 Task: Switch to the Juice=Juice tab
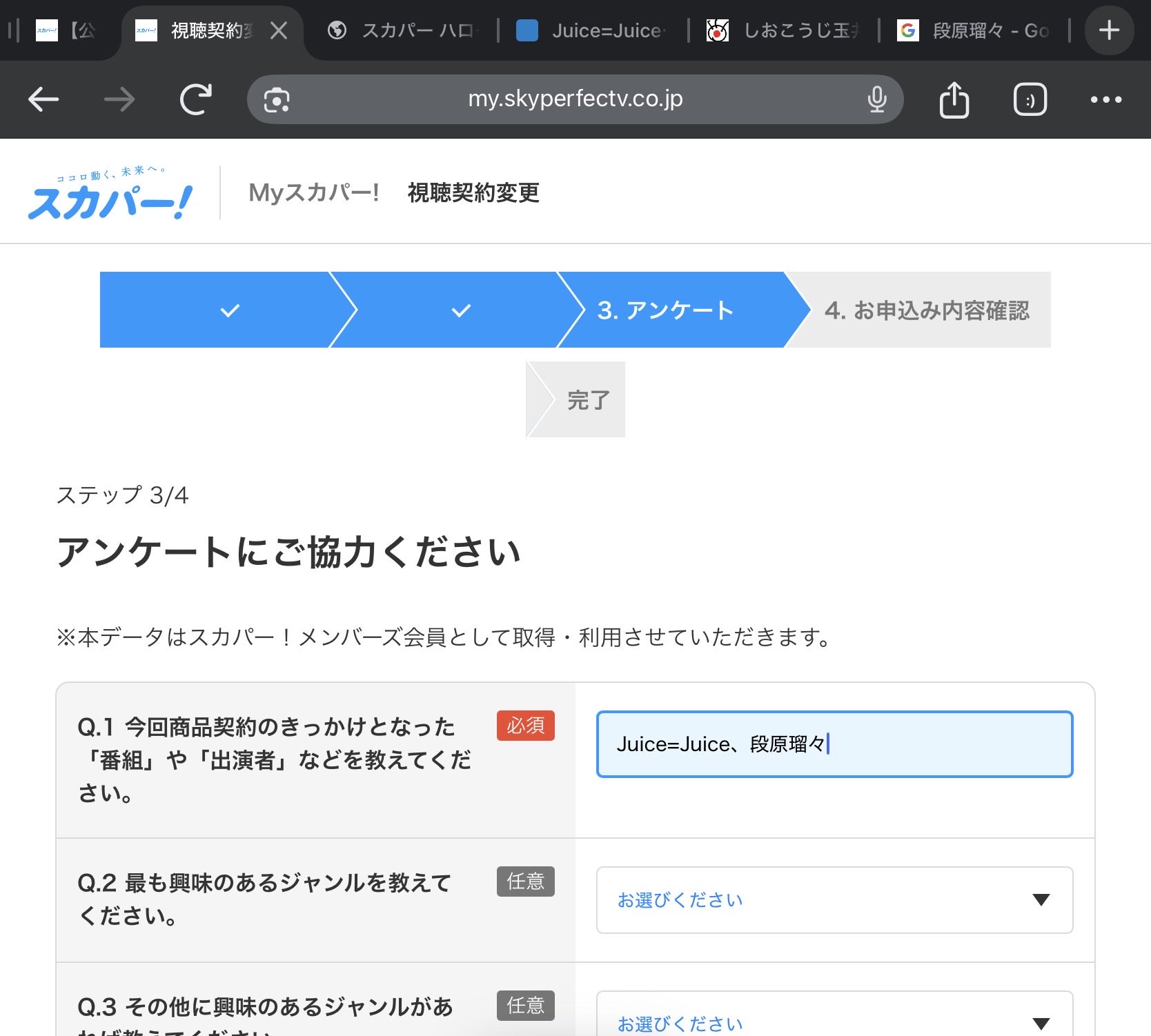pyautogui.click(x=593, y=30)
